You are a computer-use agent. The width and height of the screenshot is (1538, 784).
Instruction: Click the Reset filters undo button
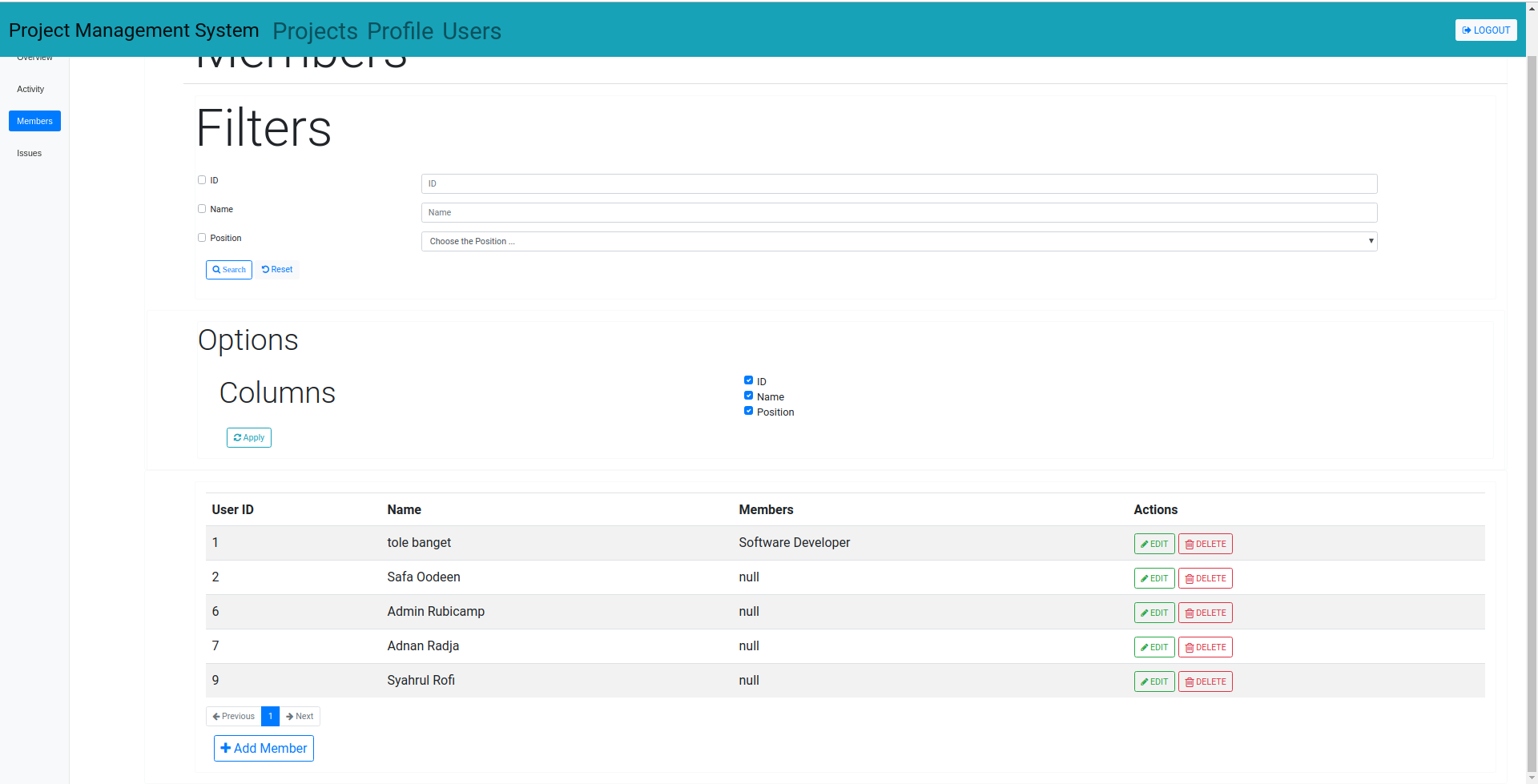[x=277, y=270]
